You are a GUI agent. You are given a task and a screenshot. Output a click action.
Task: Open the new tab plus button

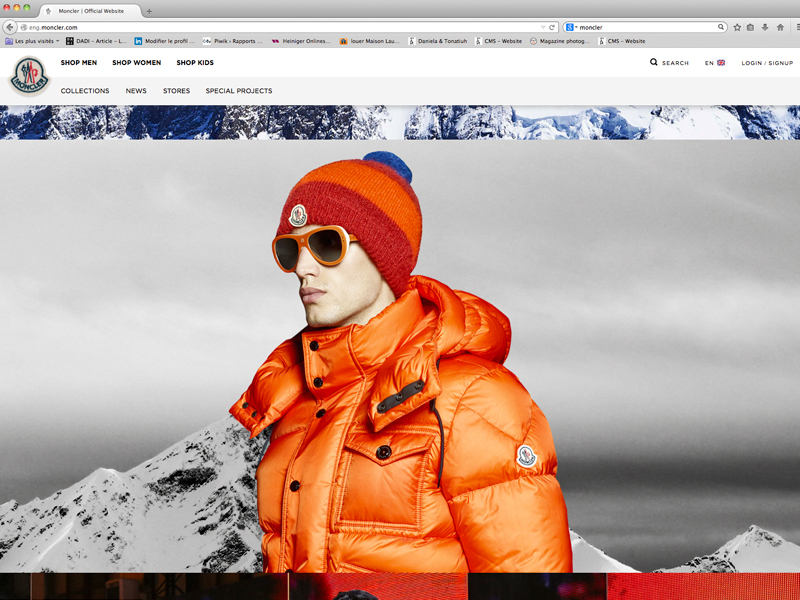(149, 11)
